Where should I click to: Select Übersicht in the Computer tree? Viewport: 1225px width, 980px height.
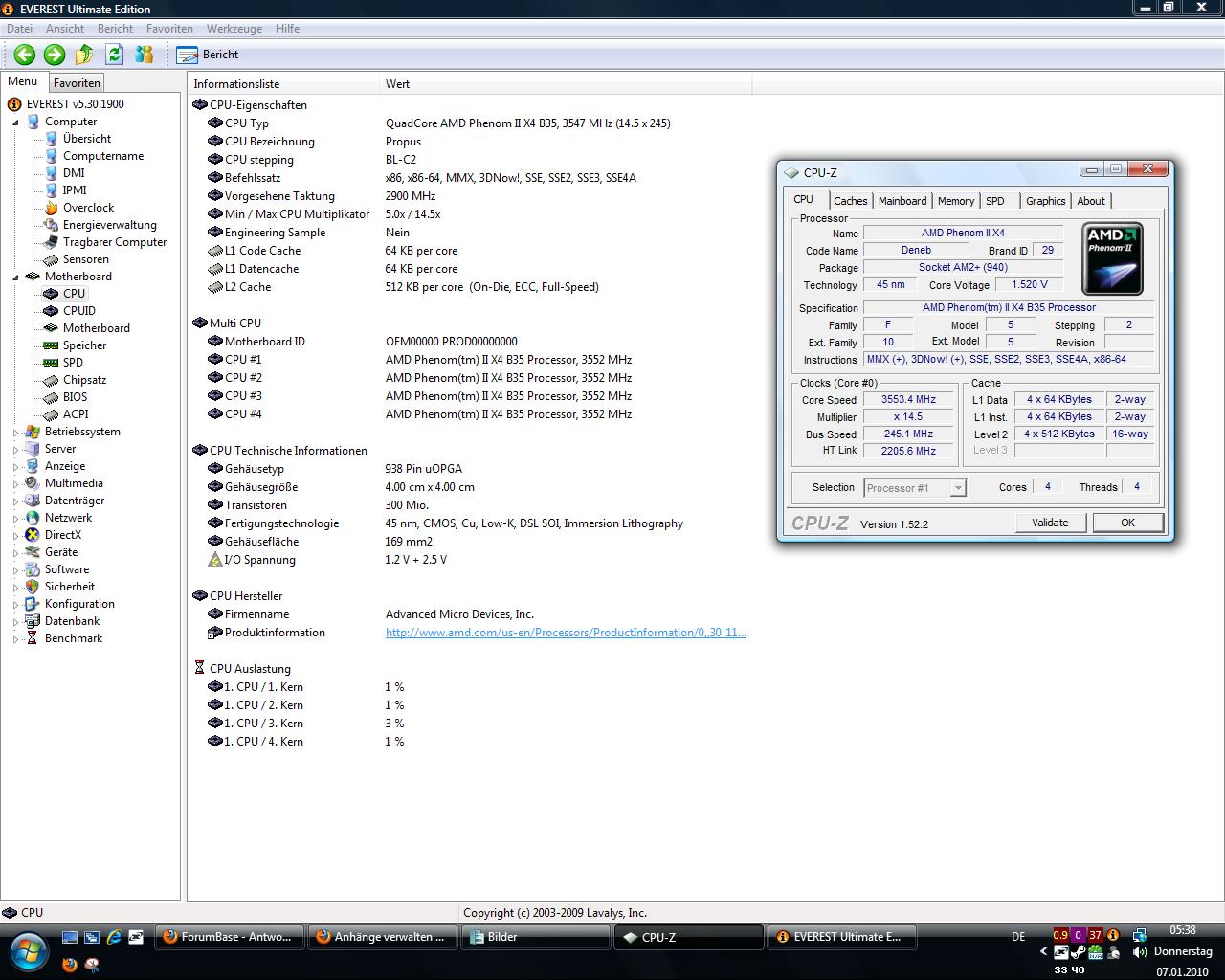tap(87, 139)
